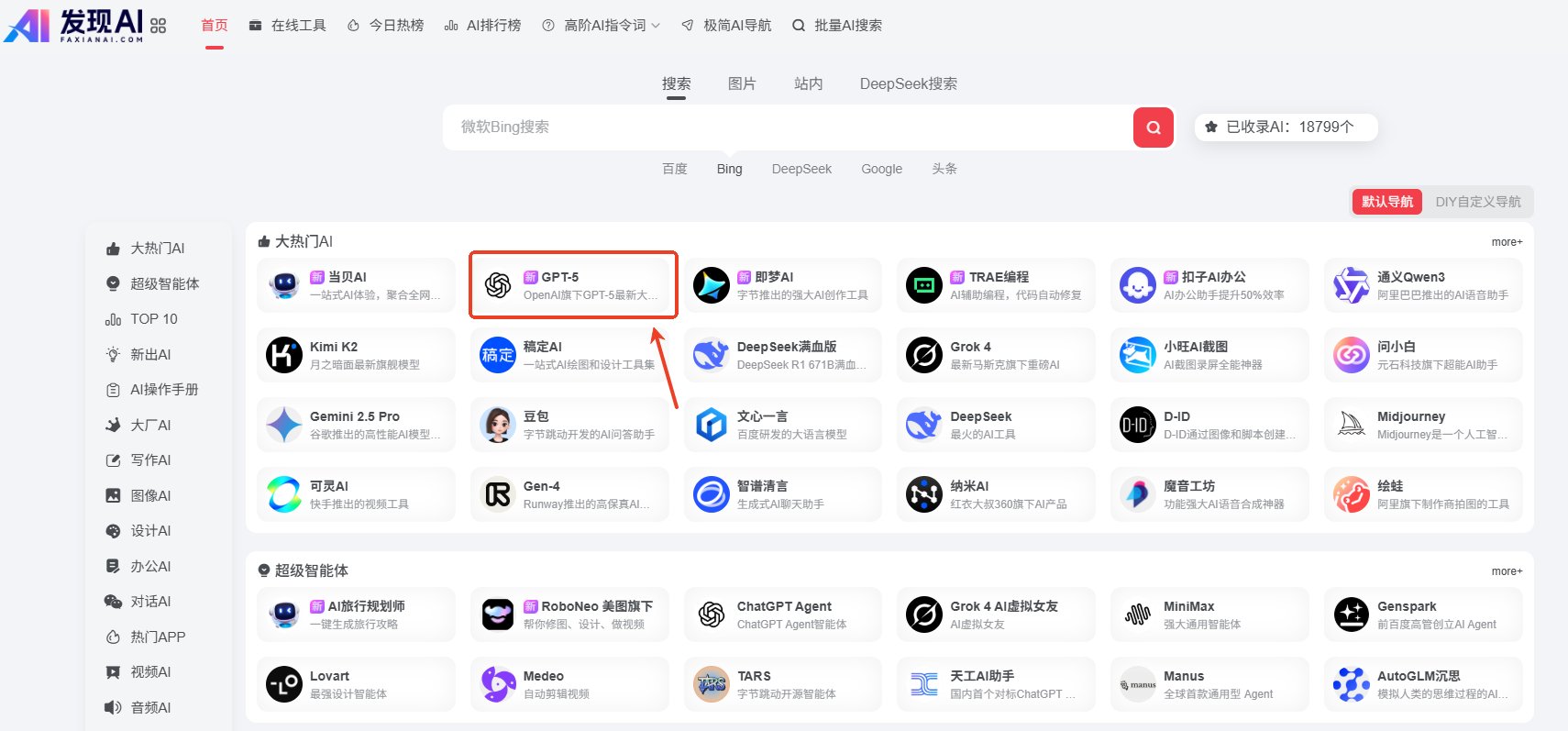Jump to 视频AI in sidebar
The image size is (1568, 731).
[x=138, y=672]
